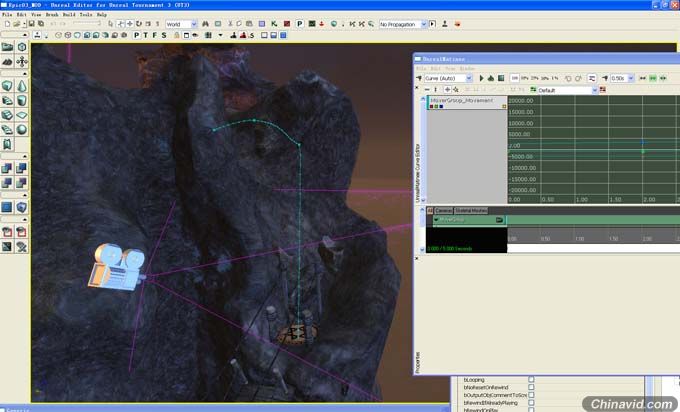The width and height of the screenshot is (680, 412).
Task: Toggle the red curve button on MoverGroup_Movement
Action: (x=432, y=106)
